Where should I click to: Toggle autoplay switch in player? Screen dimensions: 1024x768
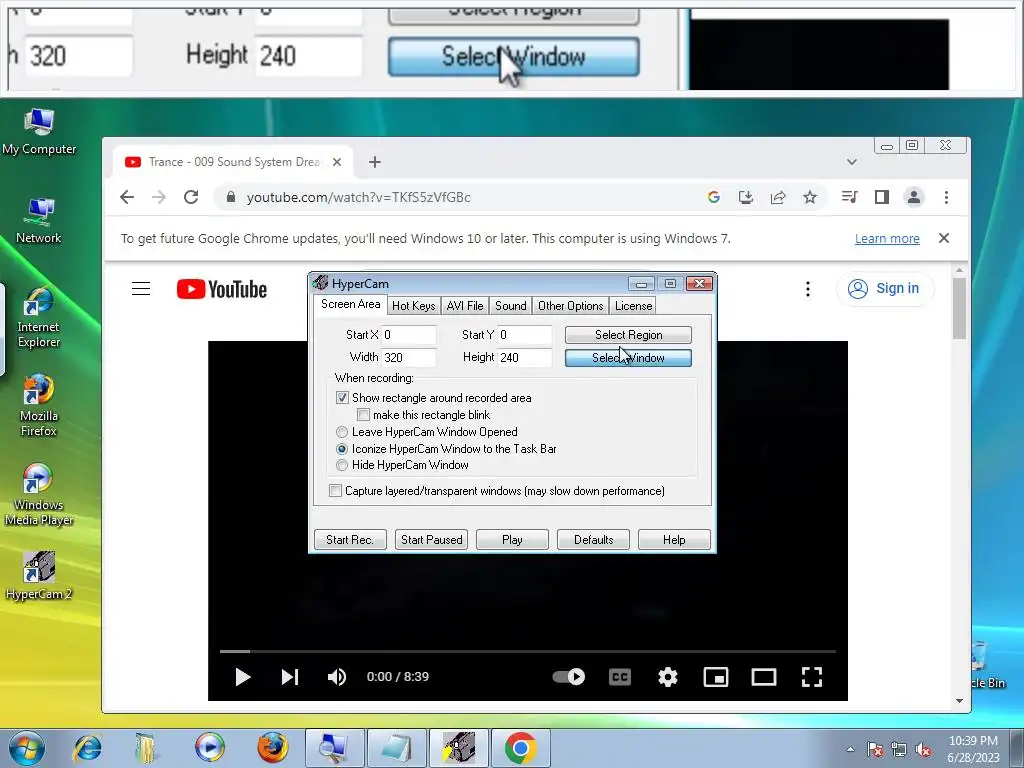point(569,677)
